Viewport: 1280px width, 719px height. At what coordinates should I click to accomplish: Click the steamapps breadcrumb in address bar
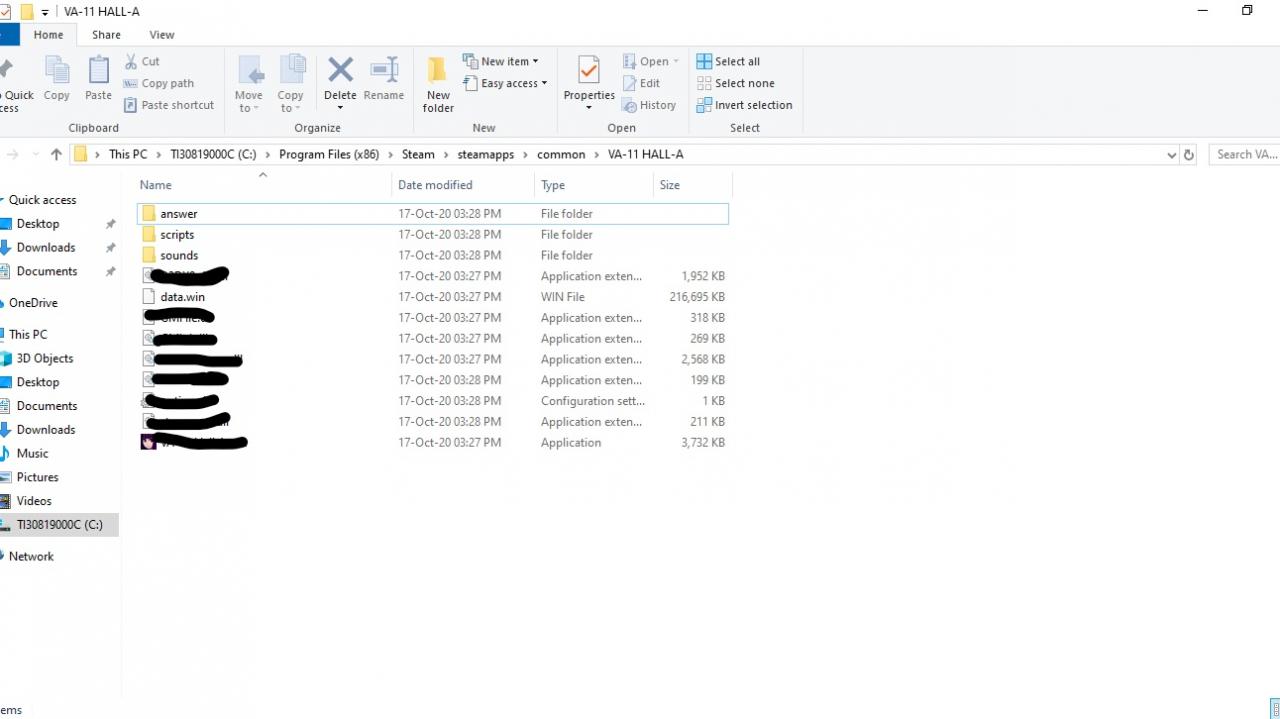(485, 155)
